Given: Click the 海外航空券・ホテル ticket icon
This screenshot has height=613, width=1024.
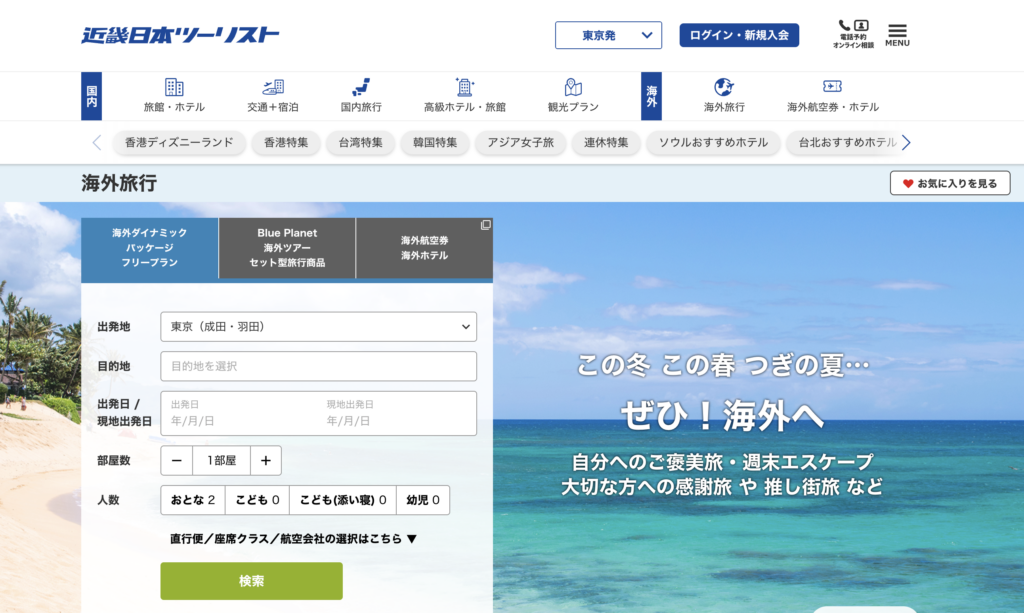Looking at the screenshot, I should 832,87.
